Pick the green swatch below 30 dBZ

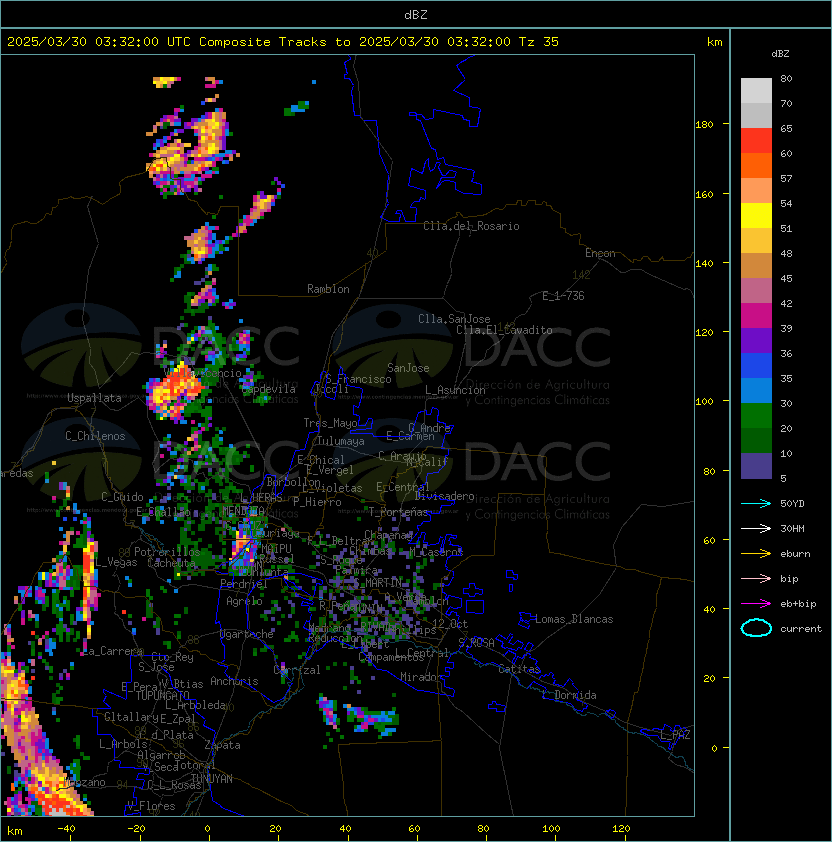756,416
